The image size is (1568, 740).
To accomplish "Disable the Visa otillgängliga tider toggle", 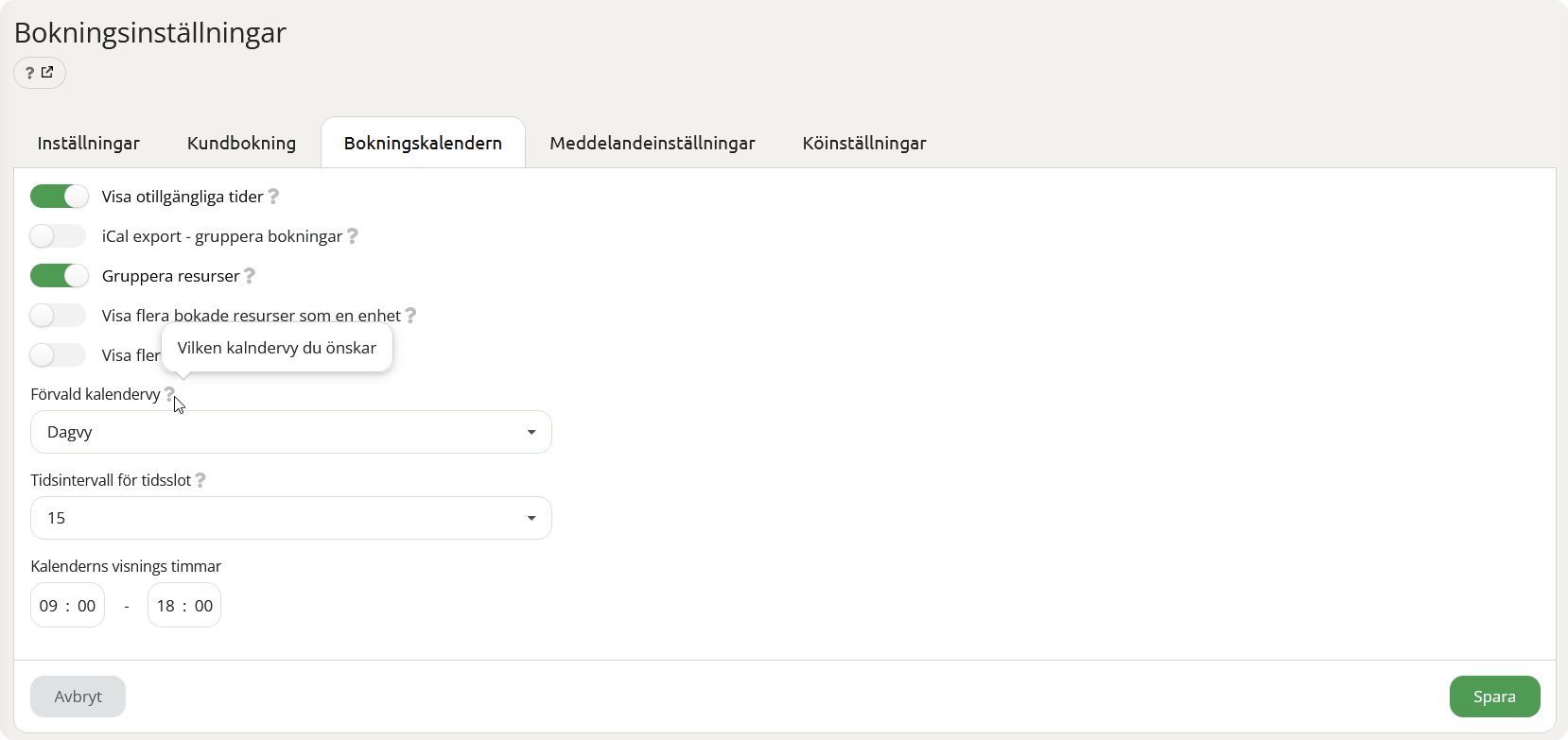I will pos(59,196).
